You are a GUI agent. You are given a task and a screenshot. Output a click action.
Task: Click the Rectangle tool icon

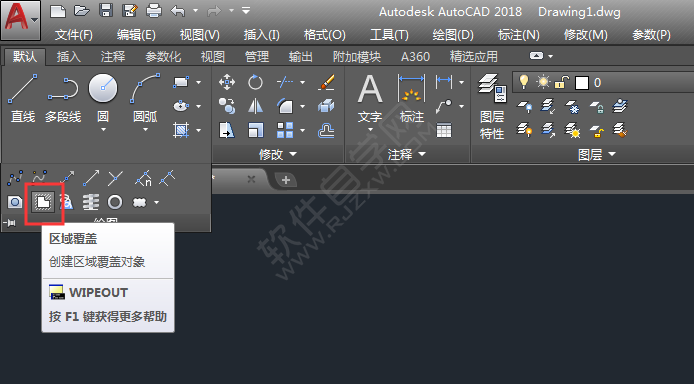(181, 82)
